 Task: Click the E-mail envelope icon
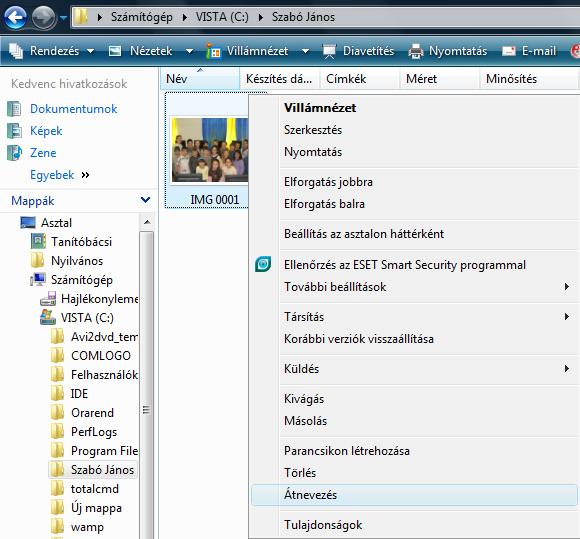[509, 51]
